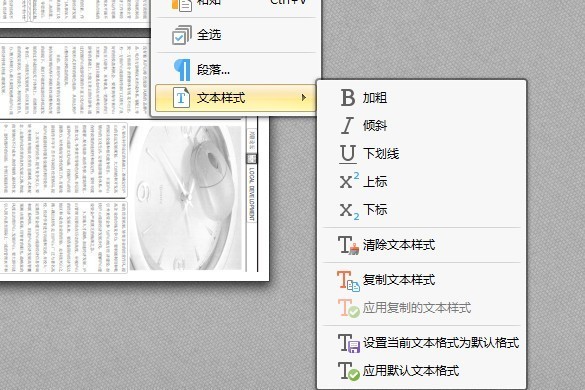Click the watch image in the document
Screen dimensions: 585x390
tap(185, 197)
